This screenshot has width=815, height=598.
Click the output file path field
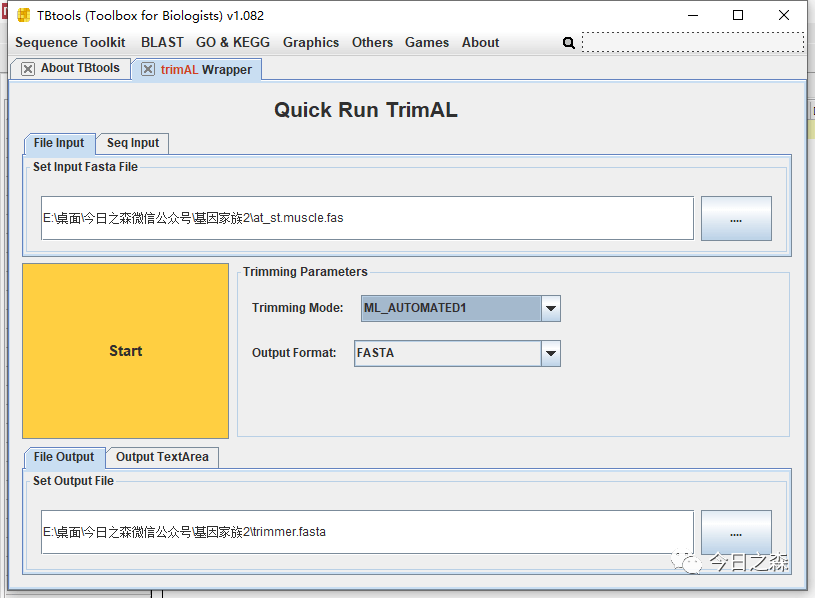tap(367, 532)
